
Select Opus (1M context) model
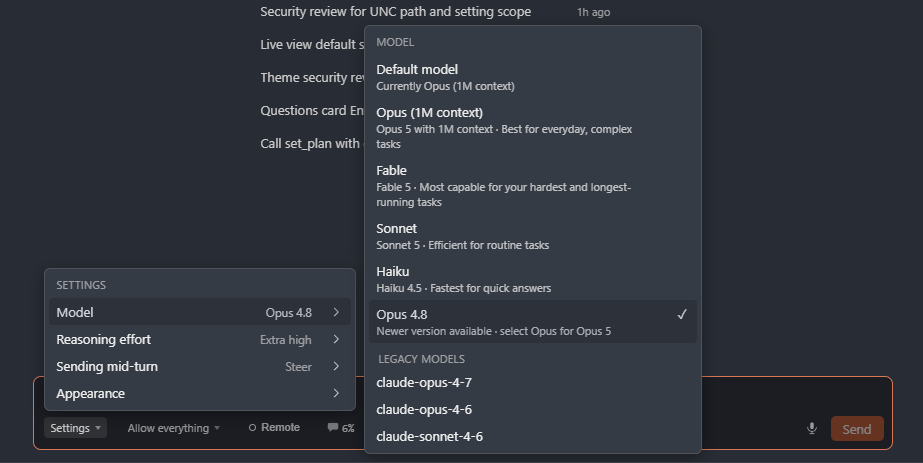533,128
